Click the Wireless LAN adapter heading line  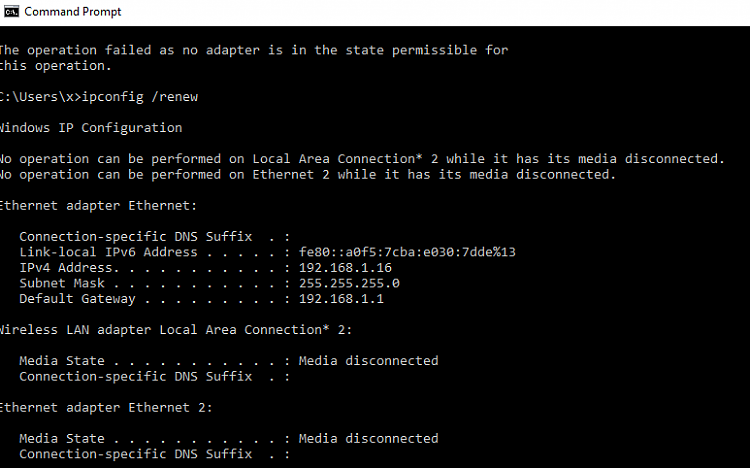pos(176,330)
